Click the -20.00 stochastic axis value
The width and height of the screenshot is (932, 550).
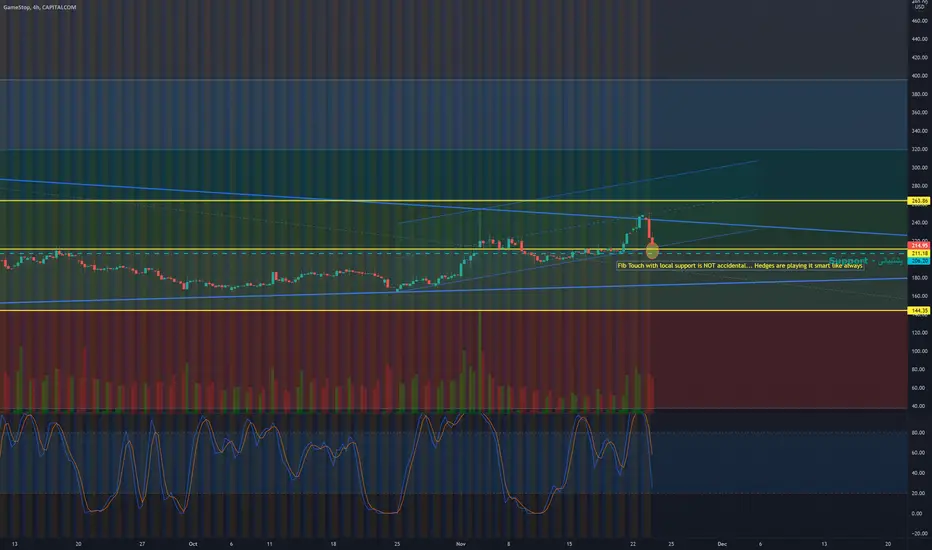919,534
